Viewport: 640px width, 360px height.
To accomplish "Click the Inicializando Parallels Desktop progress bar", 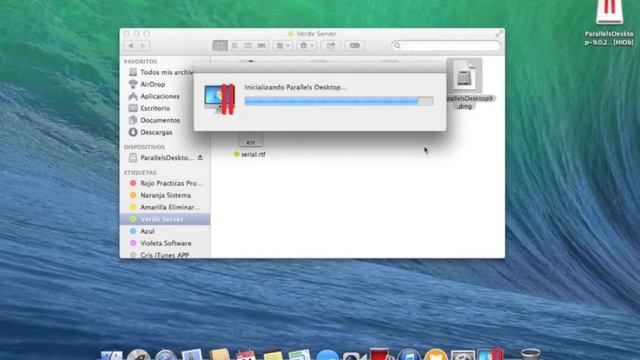I will 339,101.
